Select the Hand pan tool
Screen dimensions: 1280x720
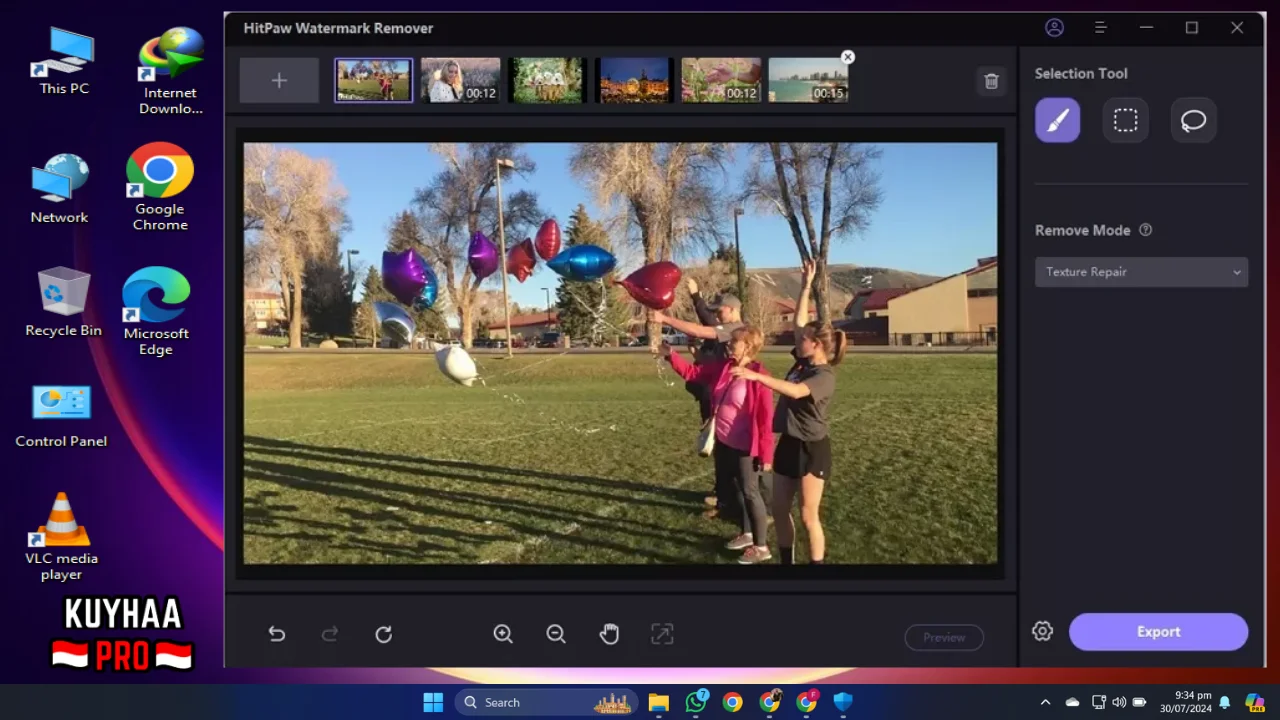point(609,634)
